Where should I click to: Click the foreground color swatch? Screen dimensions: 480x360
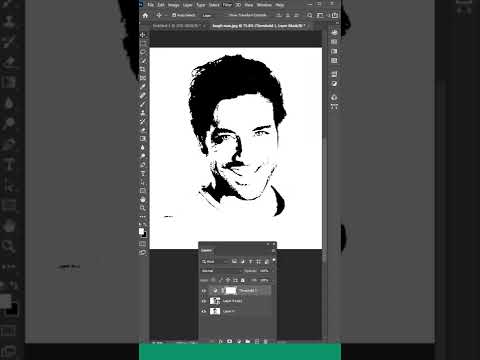(x=141, y=231)
